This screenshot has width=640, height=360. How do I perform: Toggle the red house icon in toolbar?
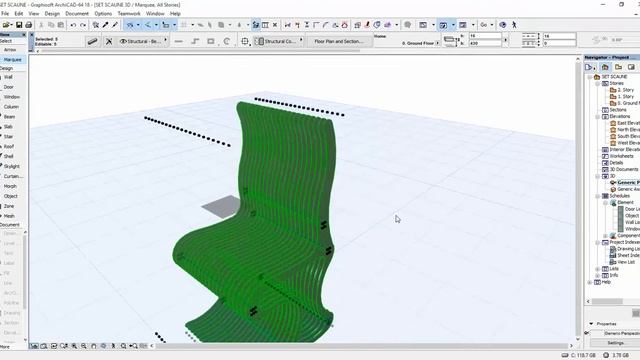click(345, 25)
